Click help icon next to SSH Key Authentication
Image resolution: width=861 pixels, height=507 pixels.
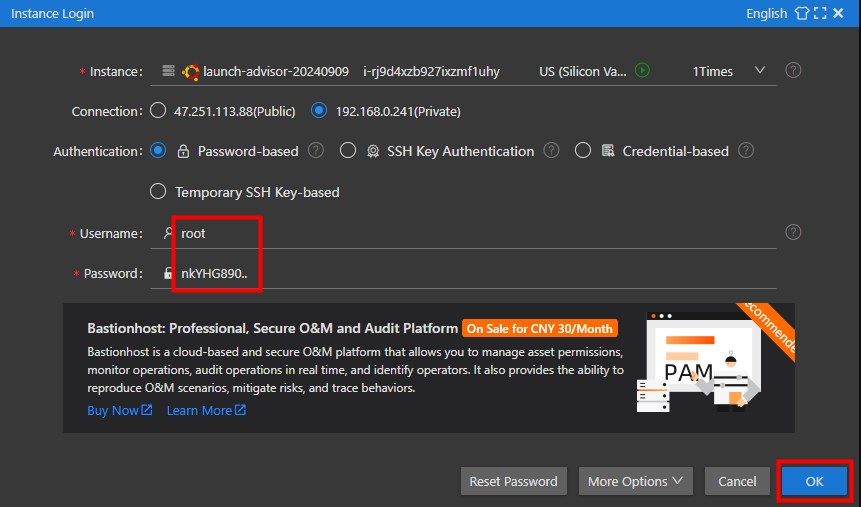click(551, 151)
